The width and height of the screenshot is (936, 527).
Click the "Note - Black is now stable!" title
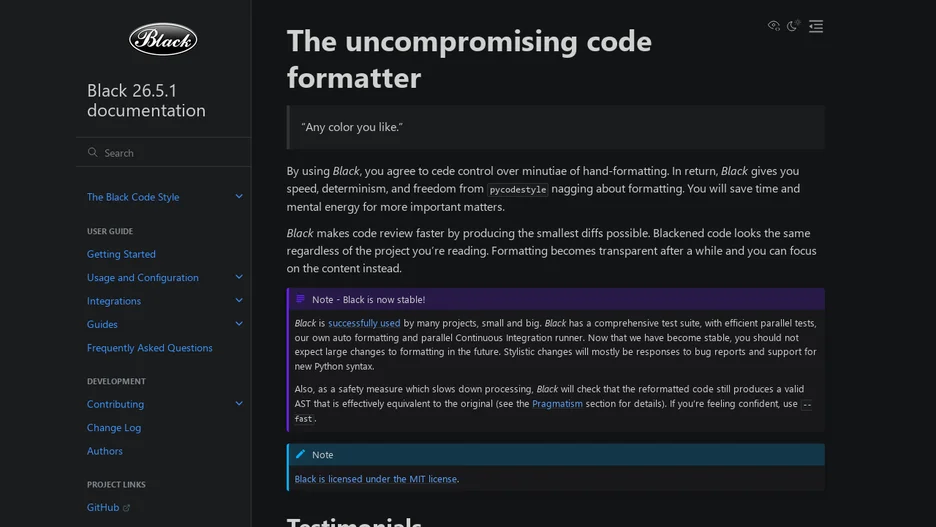[368, 300]
